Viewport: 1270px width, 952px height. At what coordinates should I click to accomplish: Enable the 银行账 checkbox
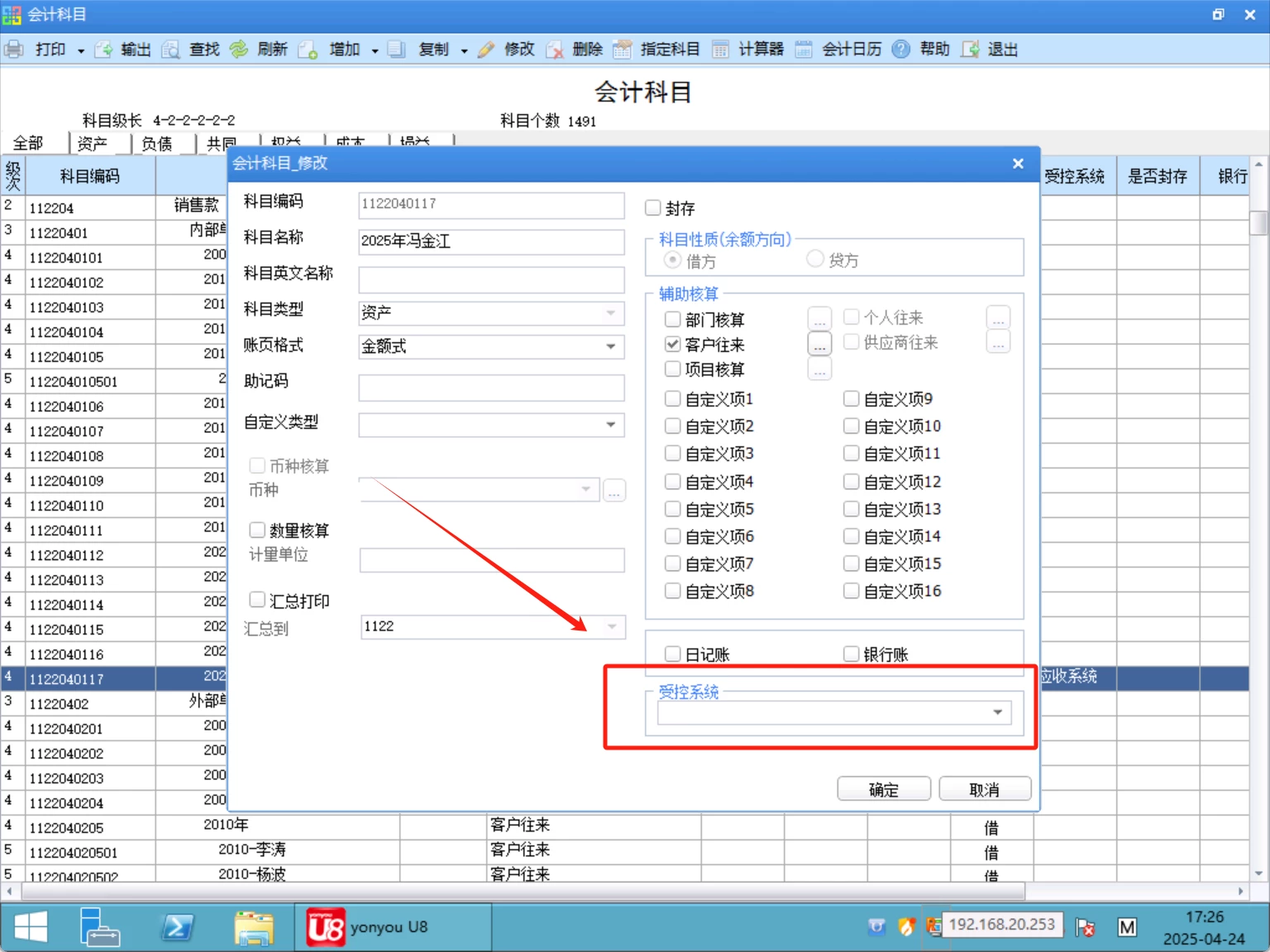pyautogui.click(x=851, y=654)
